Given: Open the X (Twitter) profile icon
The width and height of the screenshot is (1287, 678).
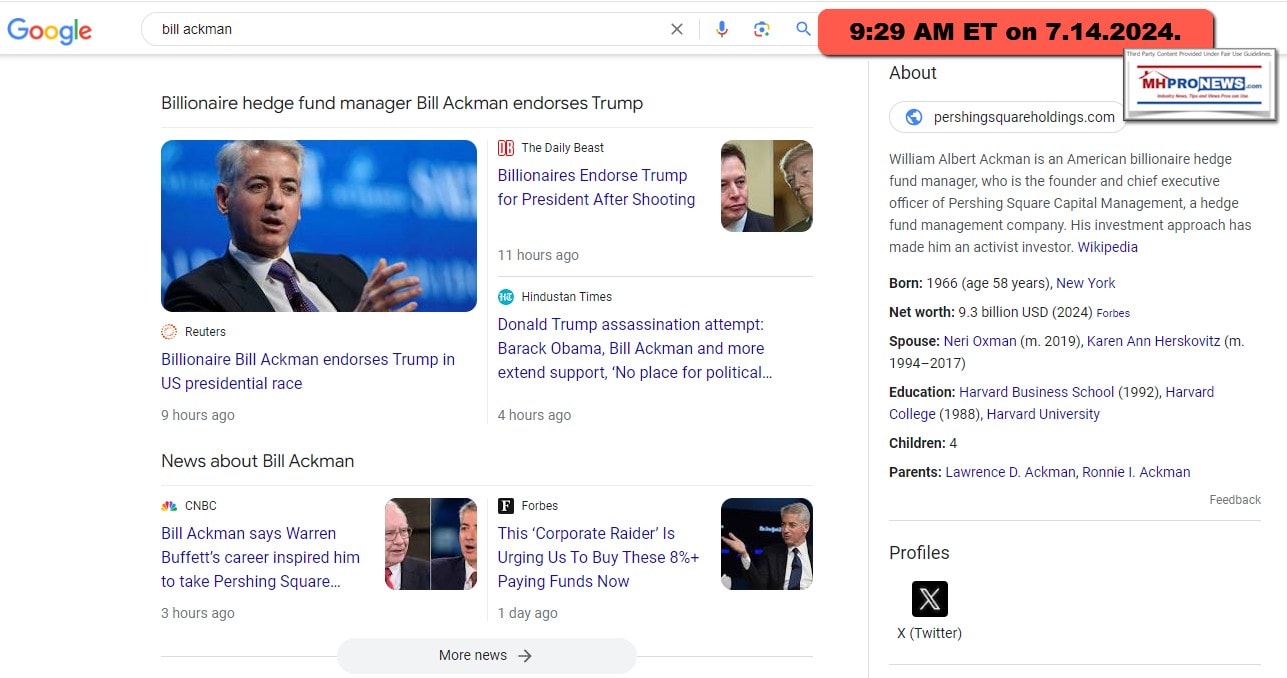Looking at the screenshot, I should (x=930, y=599).
